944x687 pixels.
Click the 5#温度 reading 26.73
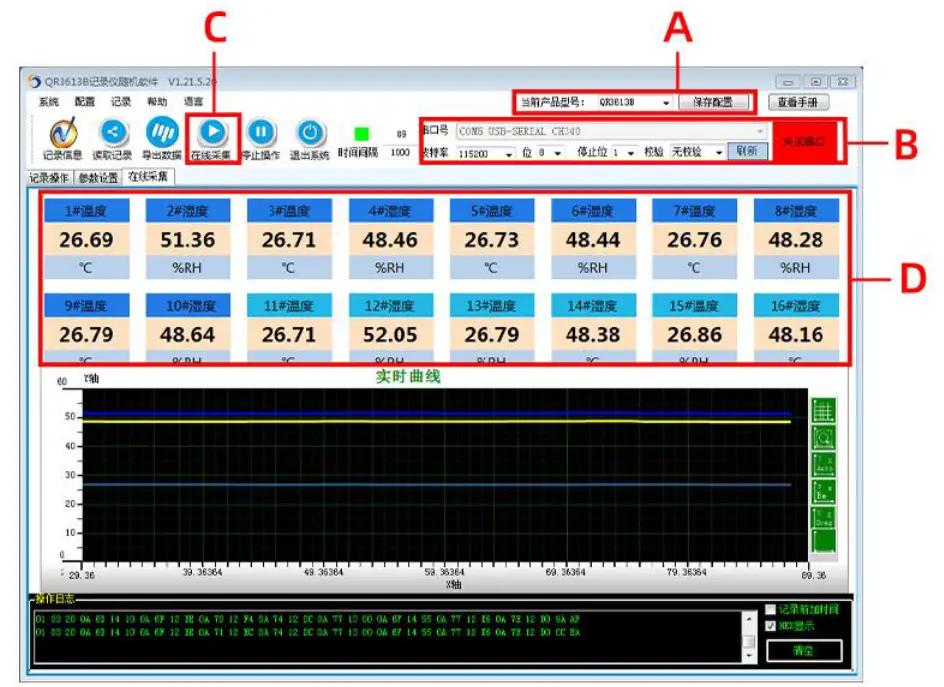coord(492,240)
